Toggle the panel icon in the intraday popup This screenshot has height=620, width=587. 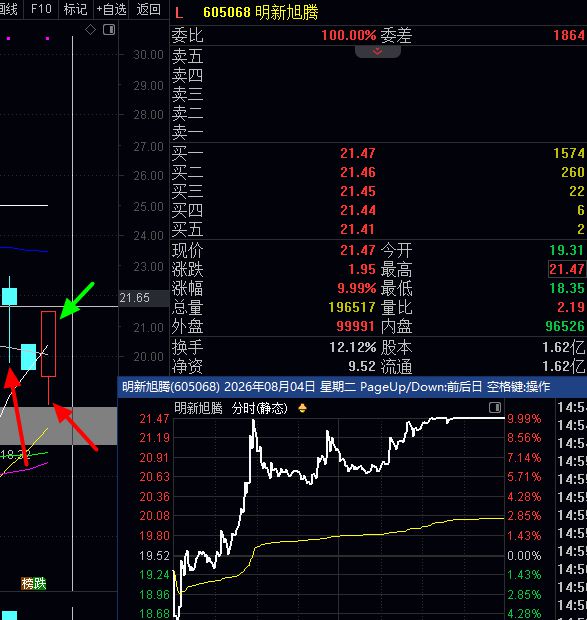495,407
